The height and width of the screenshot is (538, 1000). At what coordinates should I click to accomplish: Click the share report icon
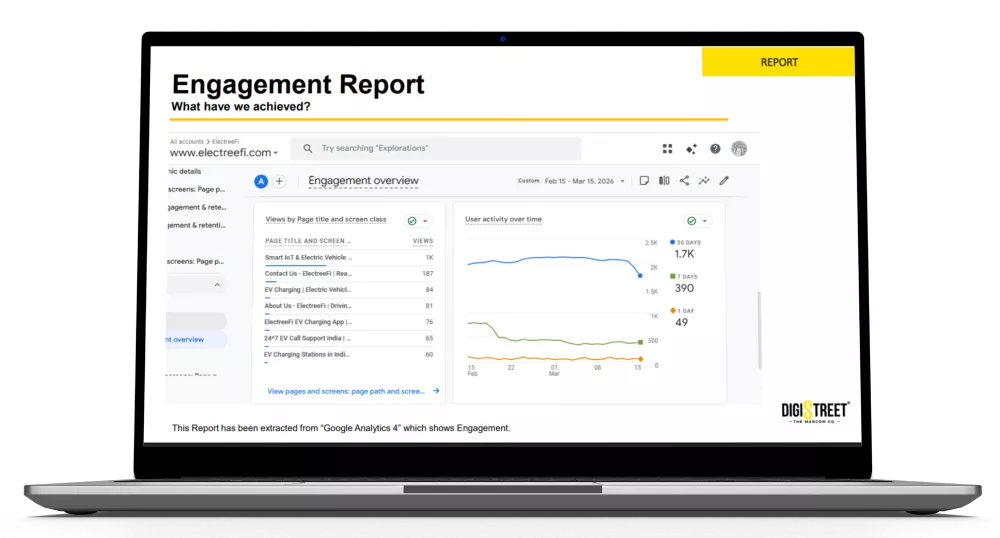pyautogui.click(x=684, y=181)
